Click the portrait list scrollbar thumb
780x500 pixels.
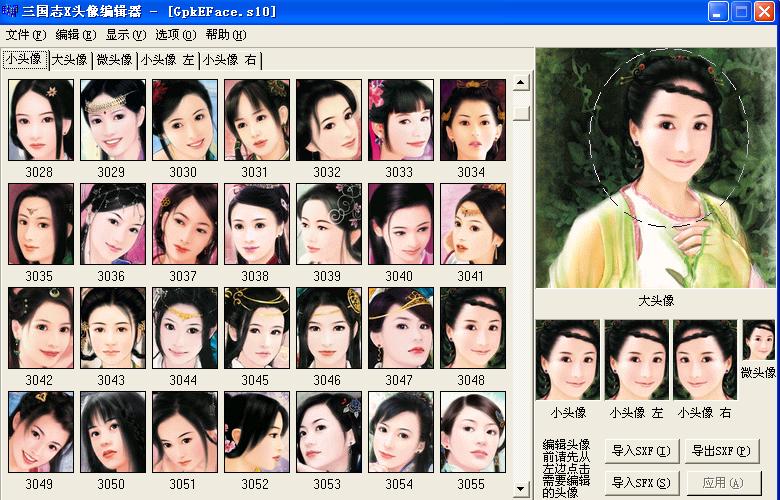[x=521, y=113]
